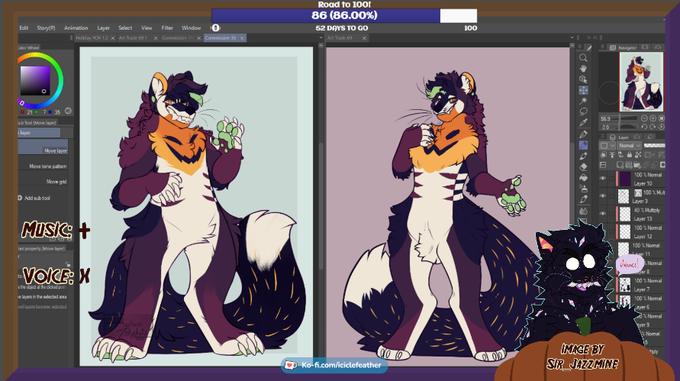Select the Hand move-canvas tool

[x=583, y=68]
